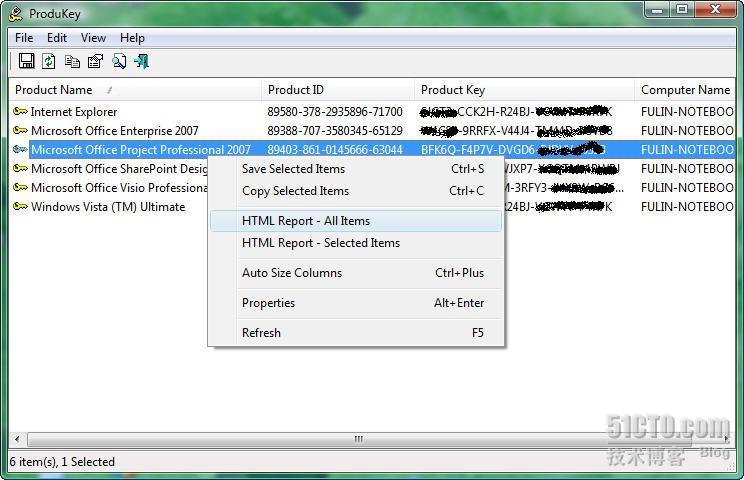Open the File menu

tap(24, 38)
